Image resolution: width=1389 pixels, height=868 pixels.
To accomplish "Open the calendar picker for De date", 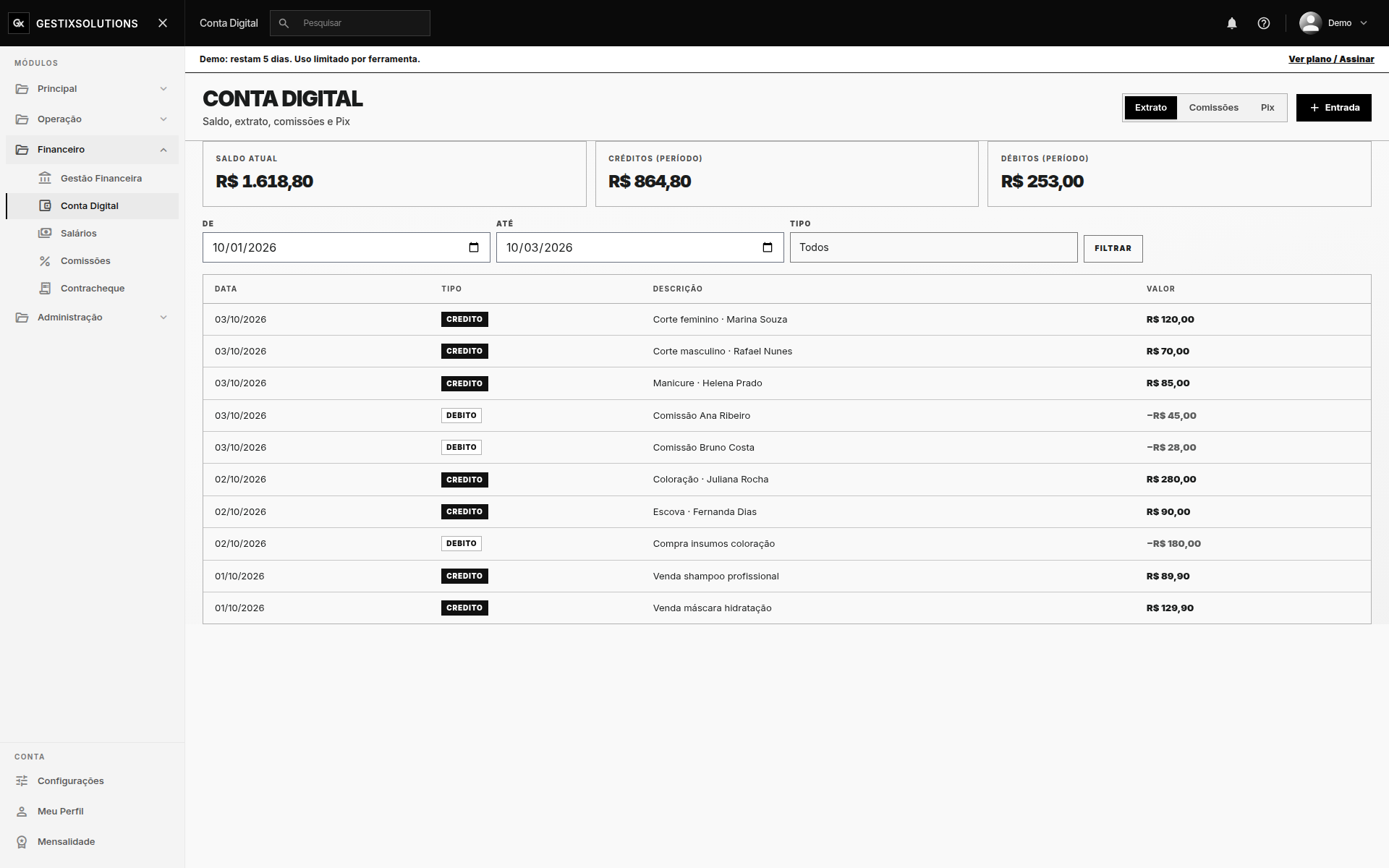I will click(474, 247).
